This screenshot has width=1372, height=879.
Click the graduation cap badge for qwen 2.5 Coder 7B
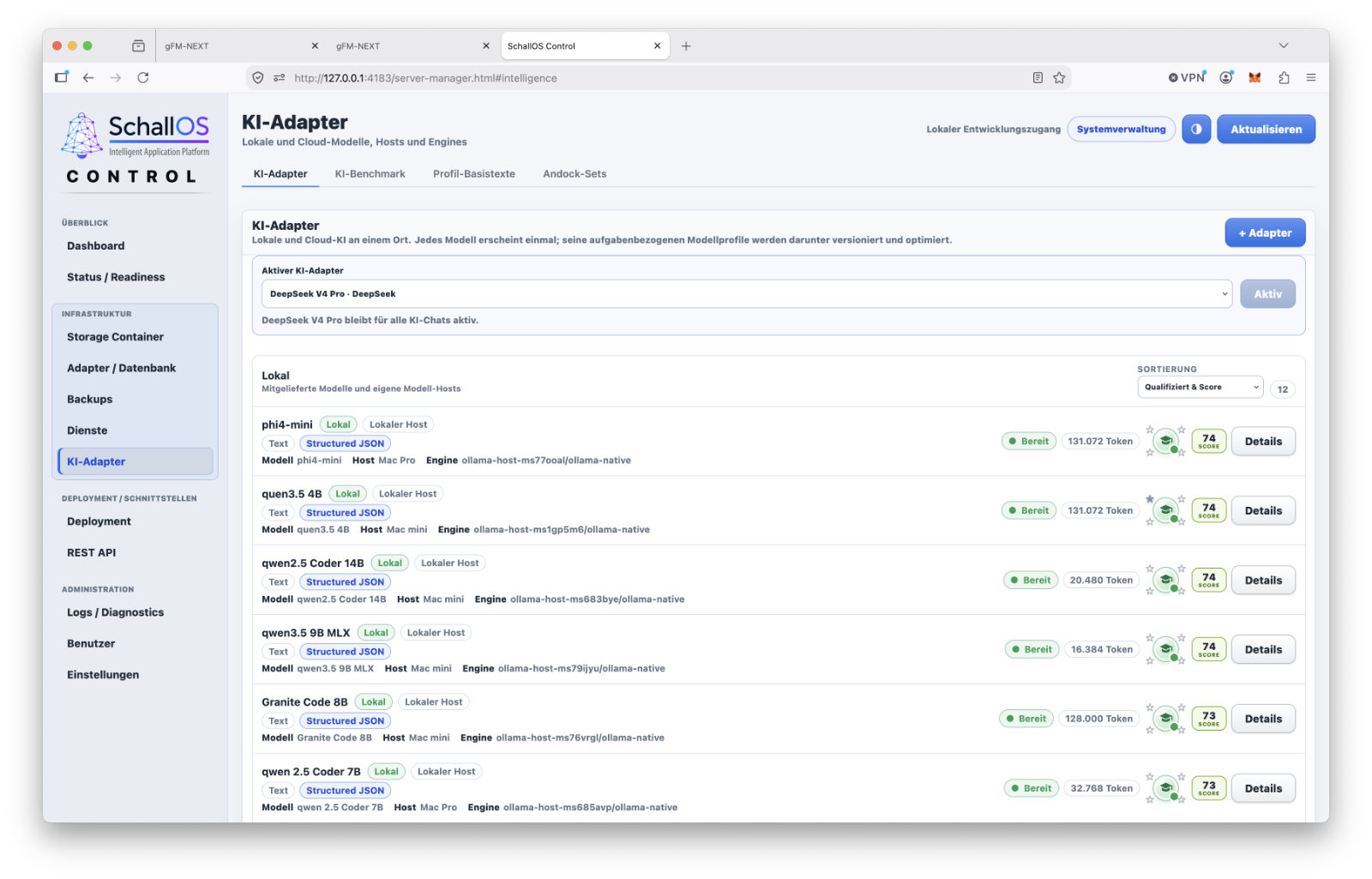tap(1165, 789)
